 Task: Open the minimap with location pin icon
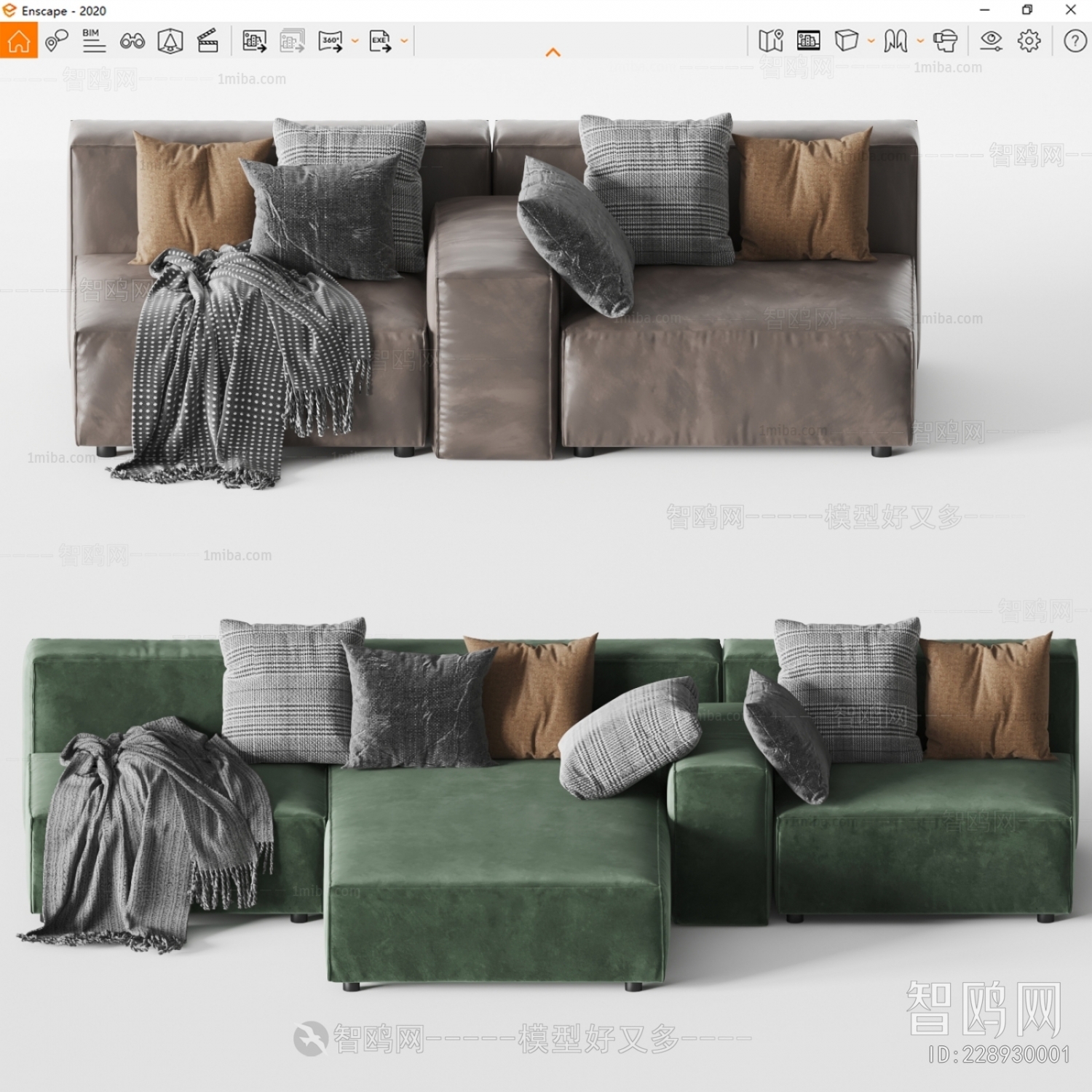point(771,41)
